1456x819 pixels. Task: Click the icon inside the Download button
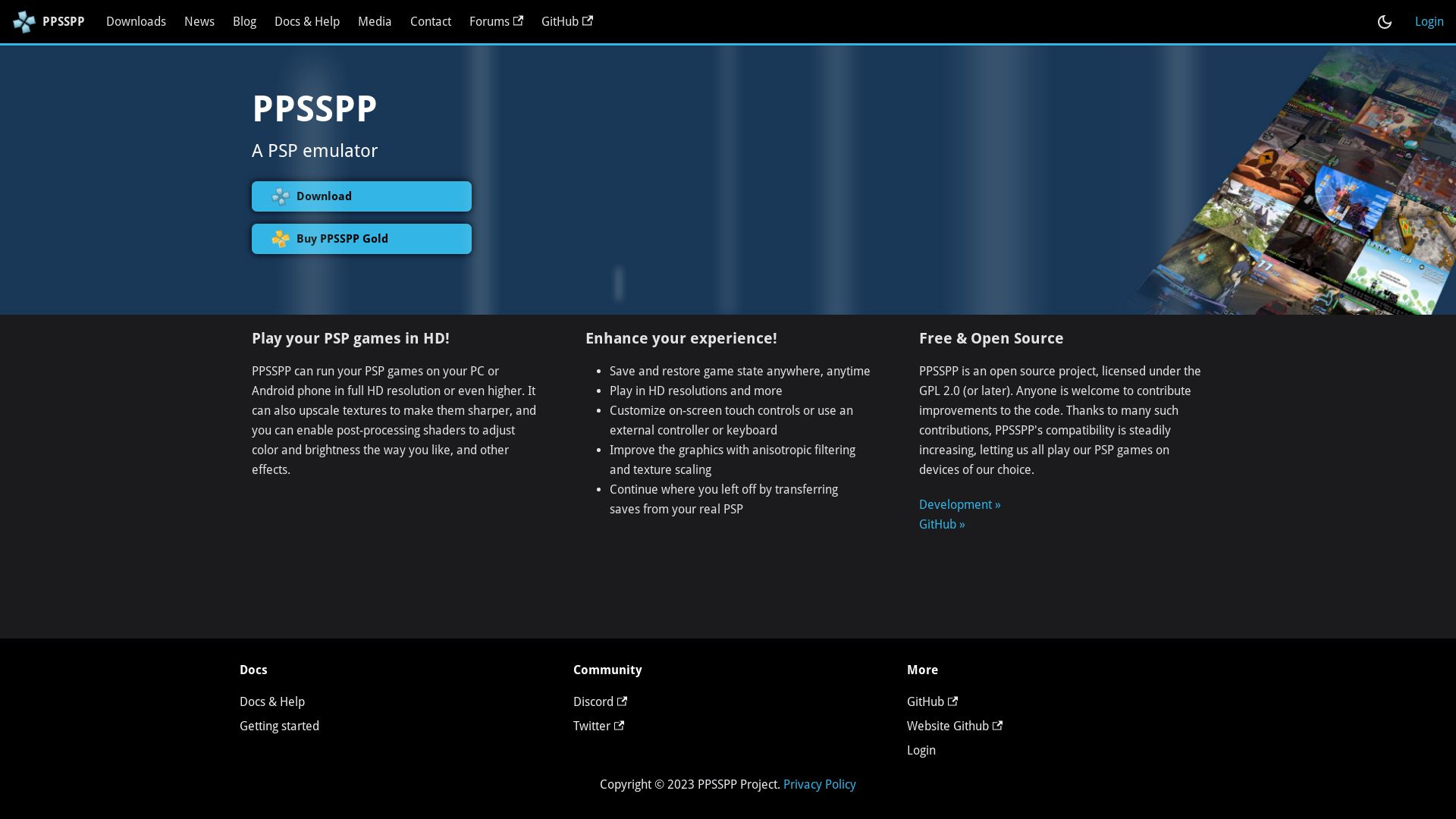(281, 196)
